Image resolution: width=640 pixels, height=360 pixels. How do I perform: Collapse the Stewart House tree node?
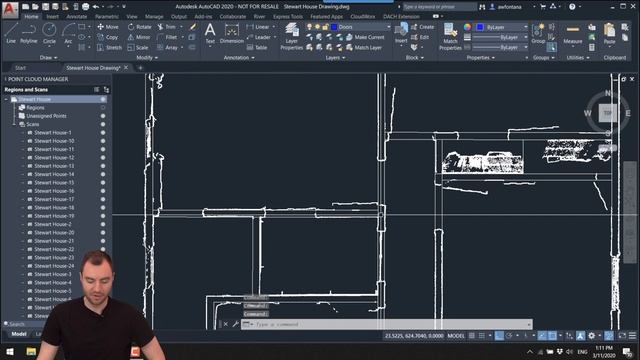(6, 99)
